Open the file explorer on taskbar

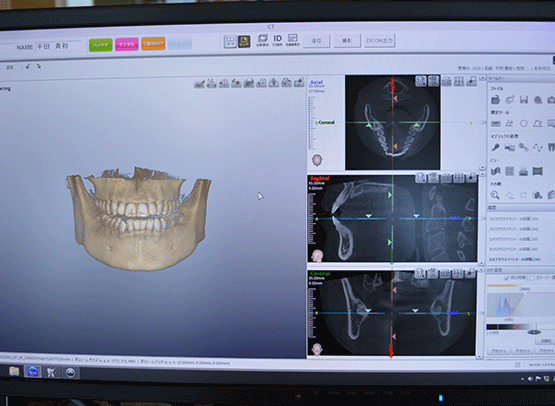[14, 371]
